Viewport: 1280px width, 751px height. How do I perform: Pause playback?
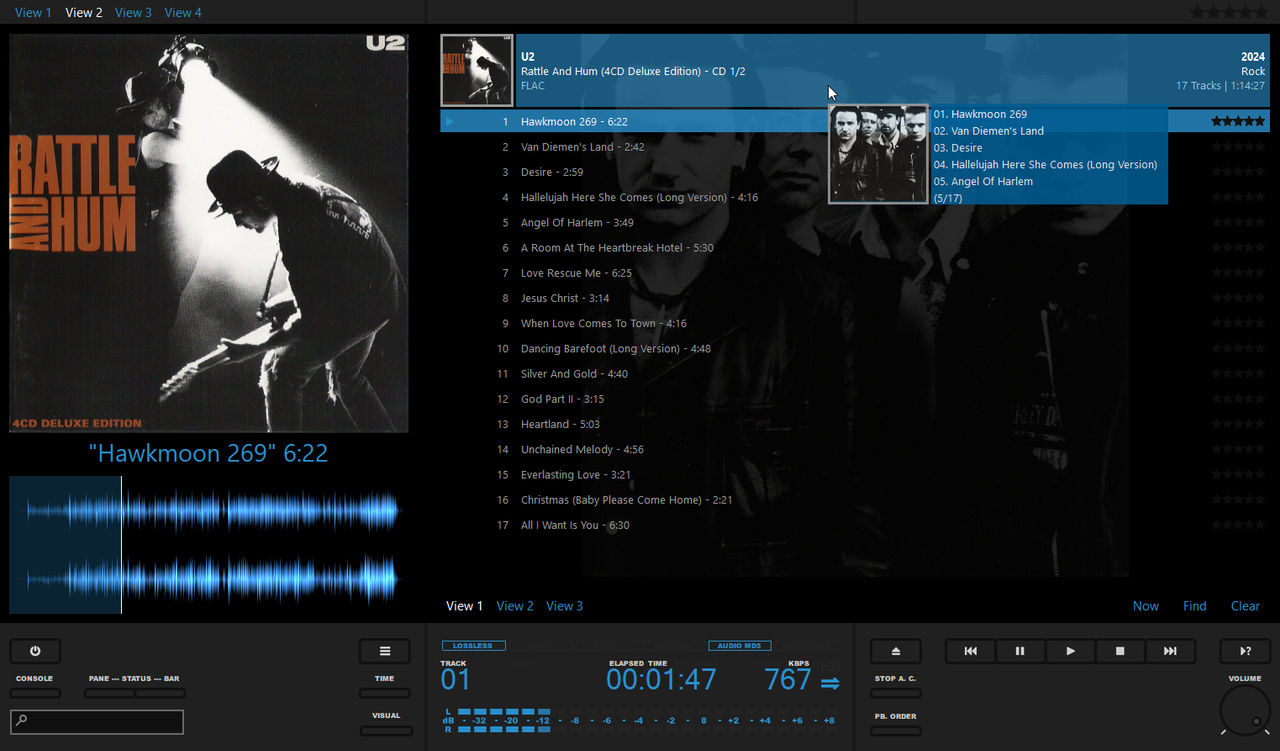coord(1020,651)
